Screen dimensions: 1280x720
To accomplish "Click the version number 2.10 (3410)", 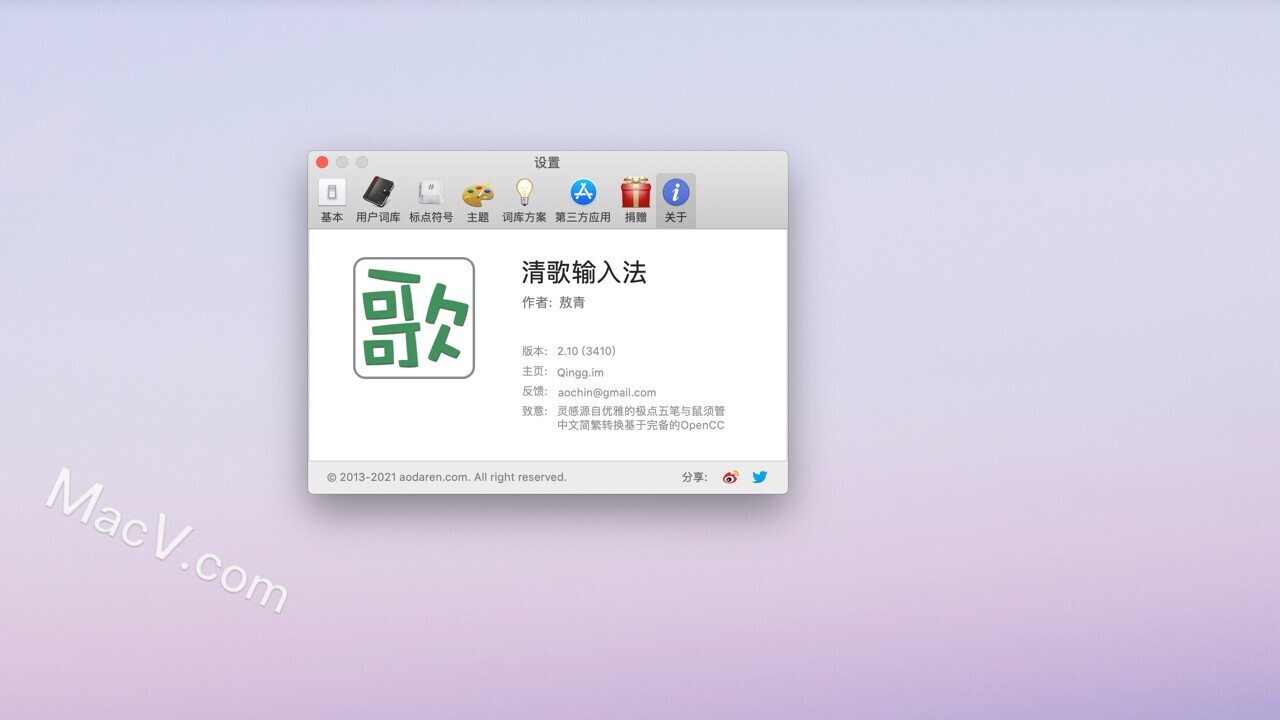I will (587, 351).
